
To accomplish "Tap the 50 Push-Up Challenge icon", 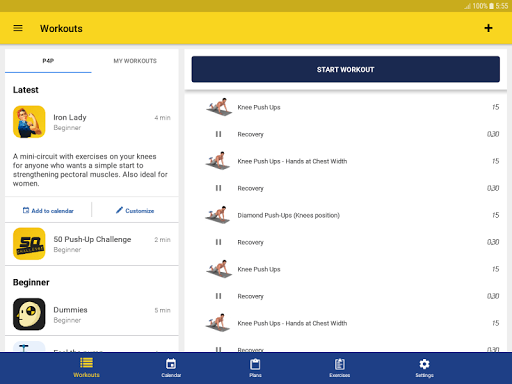I will click(x=29, y=244).
